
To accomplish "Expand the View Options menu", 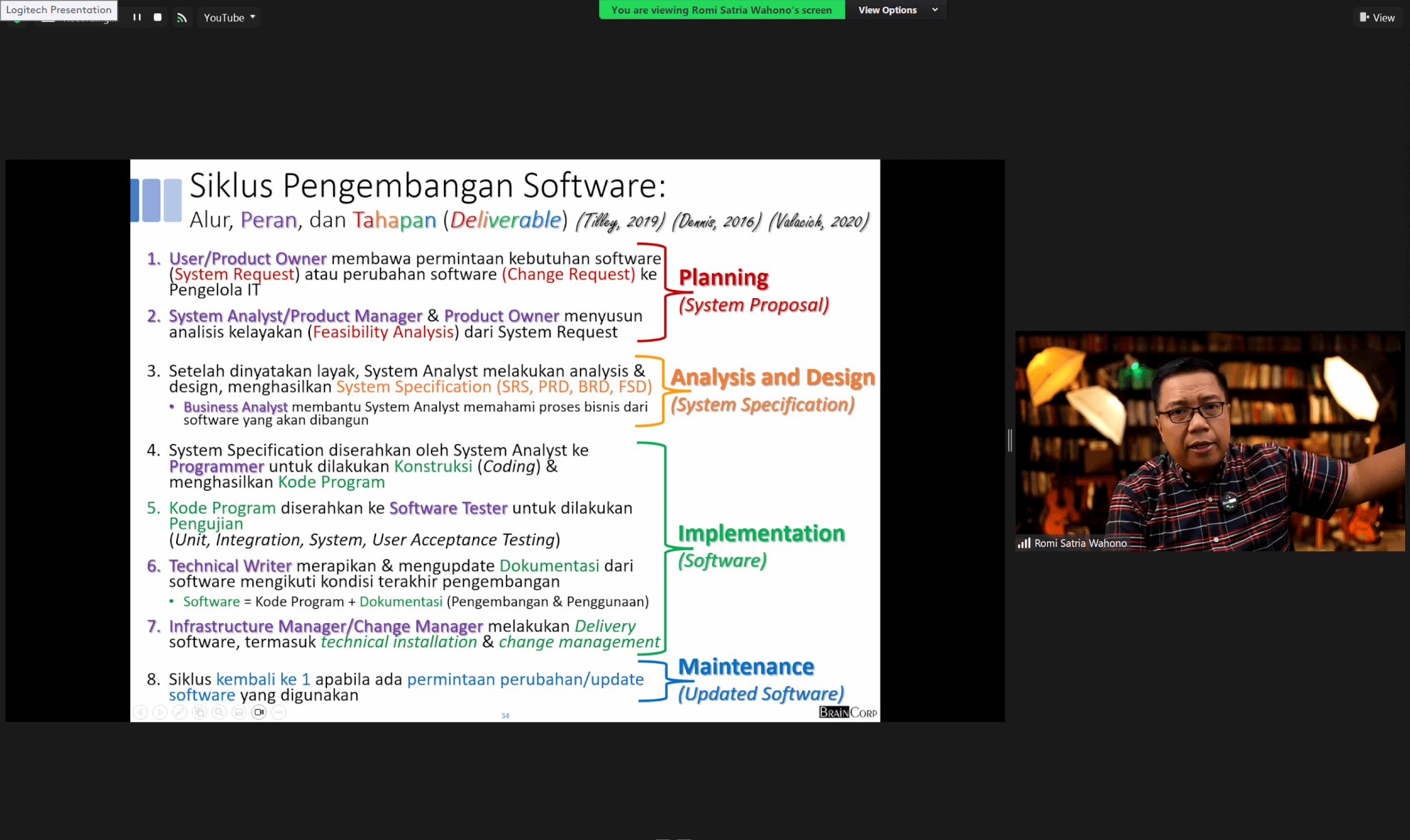I will pyautogui.click(x=887, y=10).
